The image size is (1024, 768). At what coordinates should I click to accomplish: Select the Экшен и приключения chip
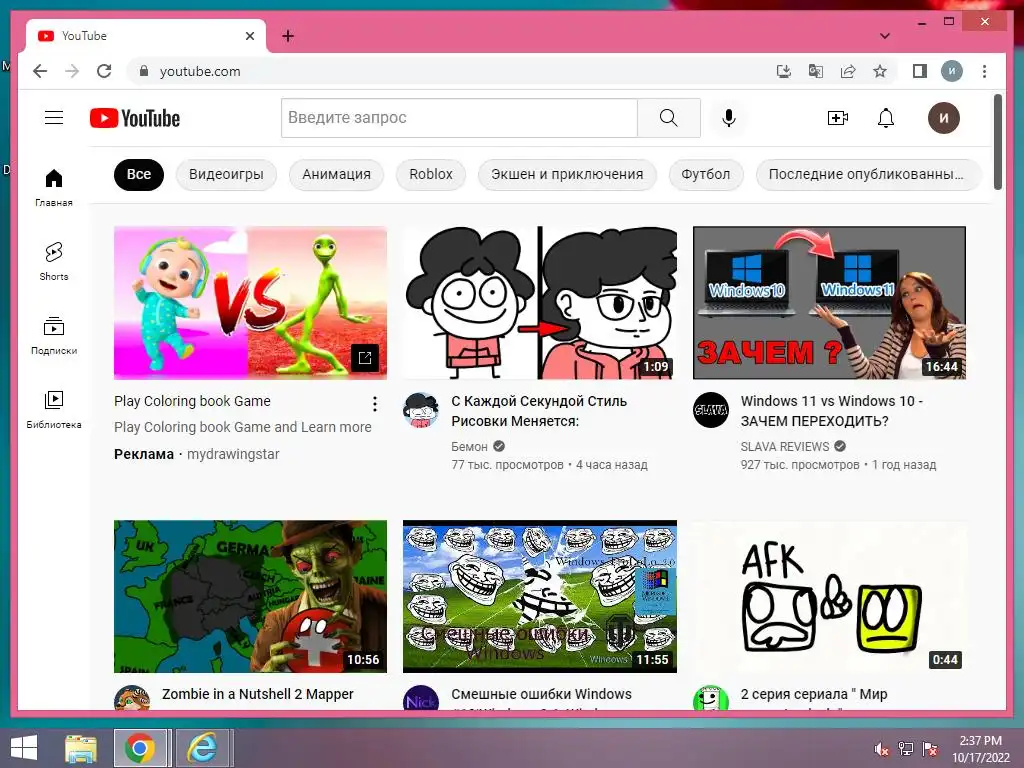click(x=567, y=174)
